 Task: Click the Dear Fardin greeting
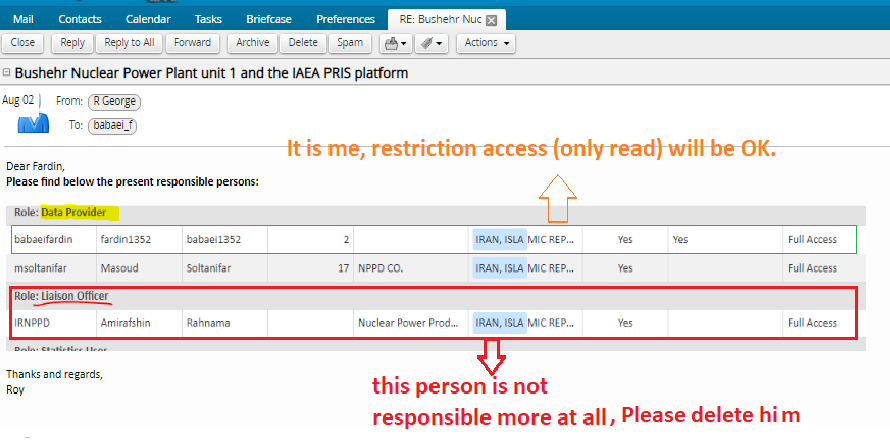[x=35, y=167]
